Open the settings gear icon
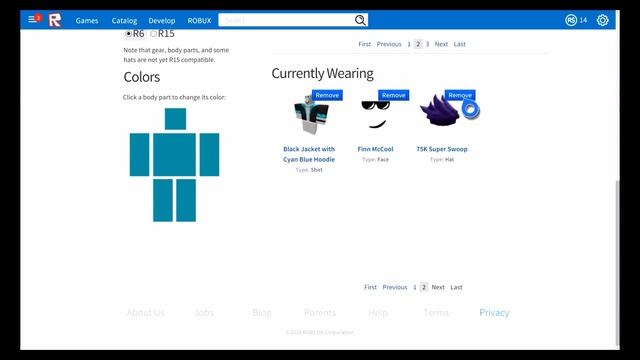Image resolution: width=640 pixels, height=360 pixels. [602, 20]
